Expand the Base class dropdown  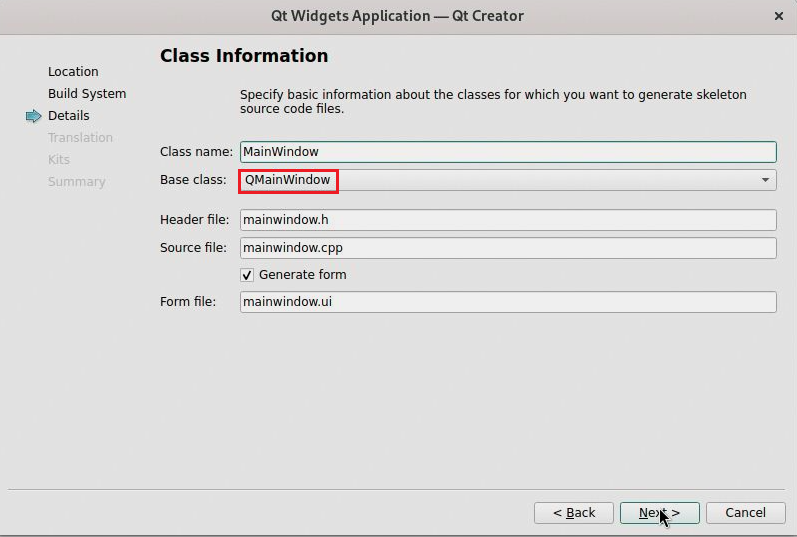[765, 180]
